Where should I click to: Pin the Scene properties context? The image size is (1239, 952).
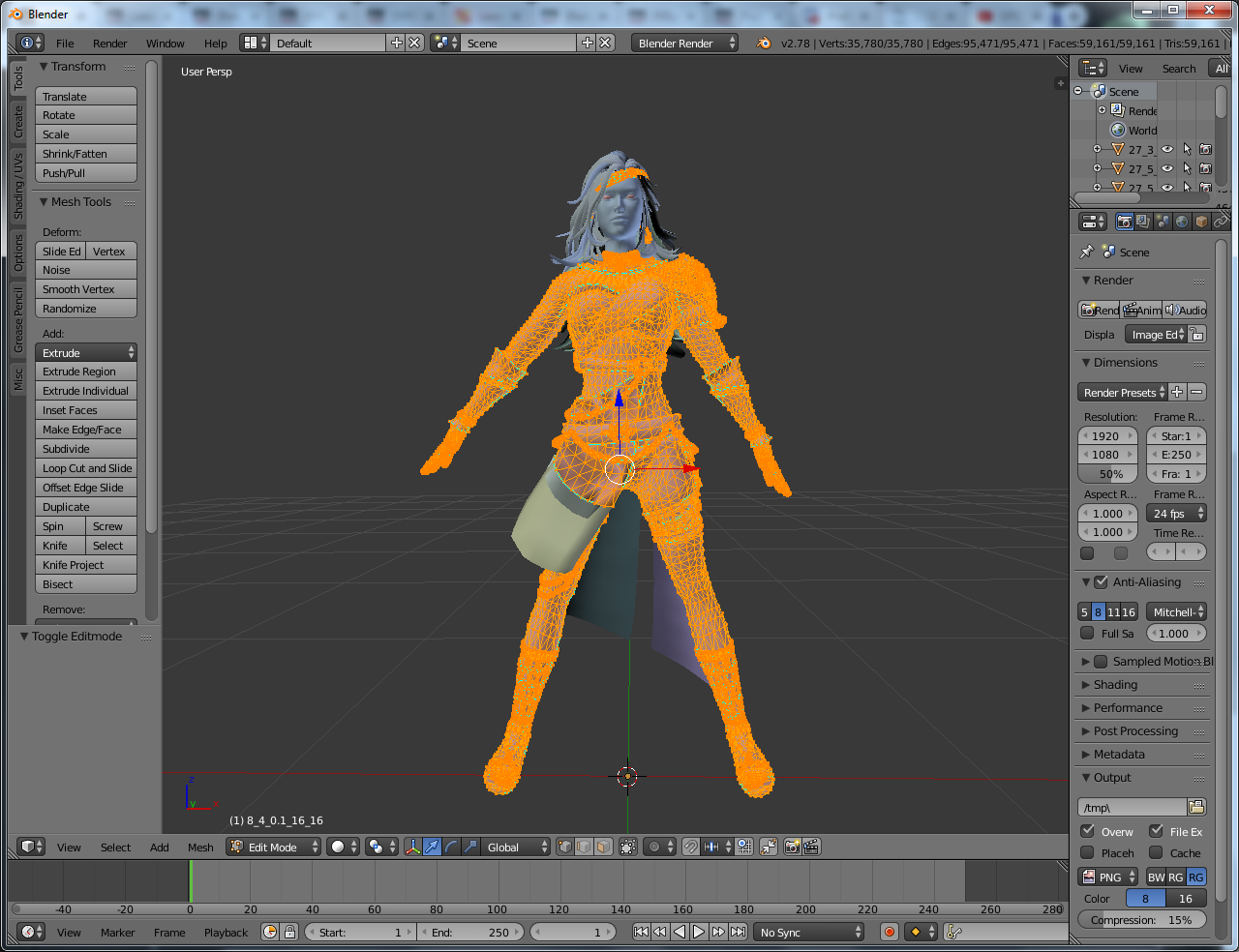[1087, 252]
